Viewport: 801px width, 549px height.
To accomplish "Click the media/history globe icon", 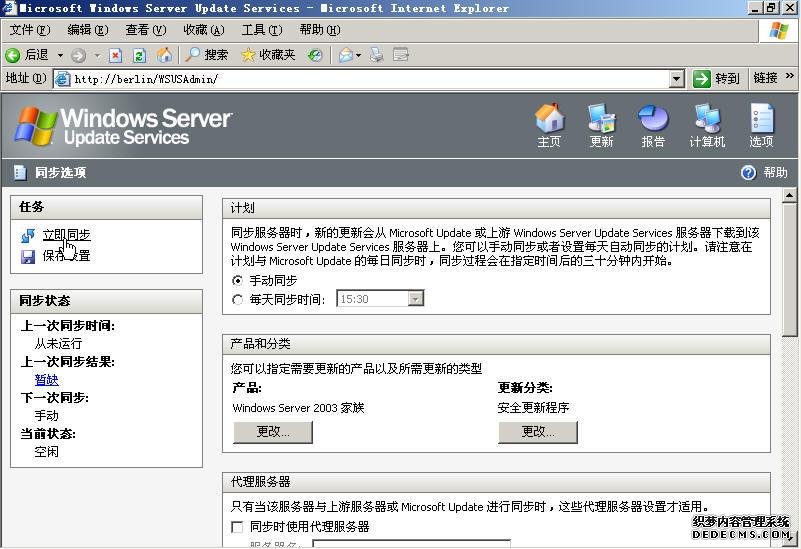I will point(315,55).
